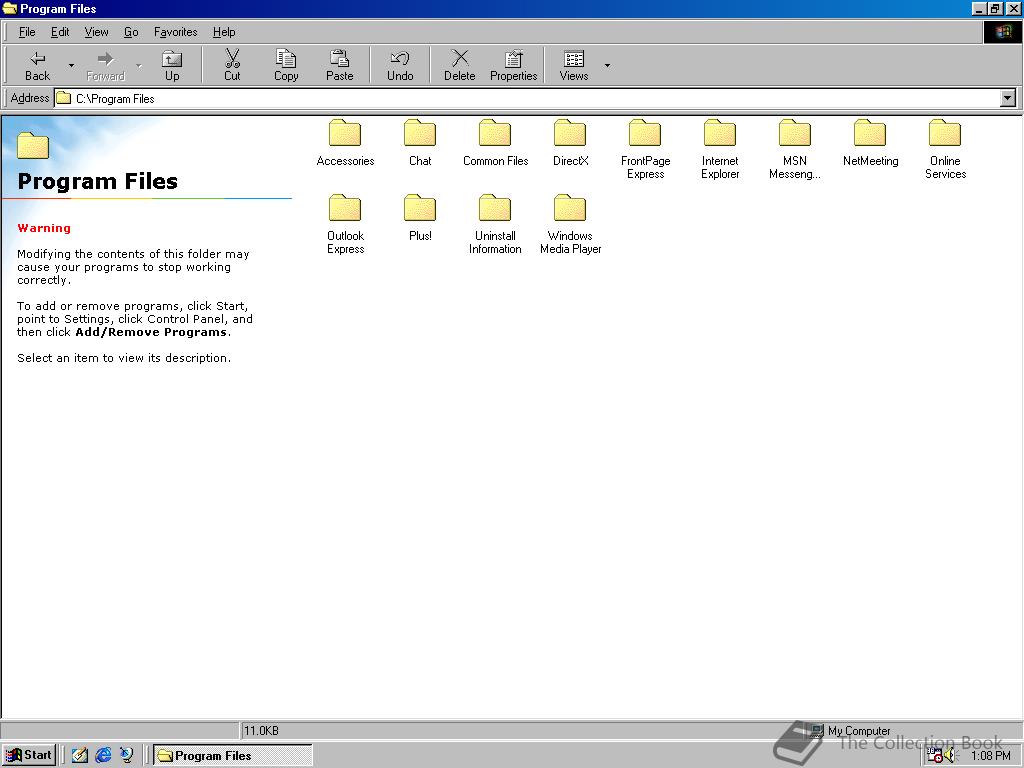Select the Windows Media Player folder
Image resolution: width=1024 pixels, height=768 pixels.
point(570,225)
